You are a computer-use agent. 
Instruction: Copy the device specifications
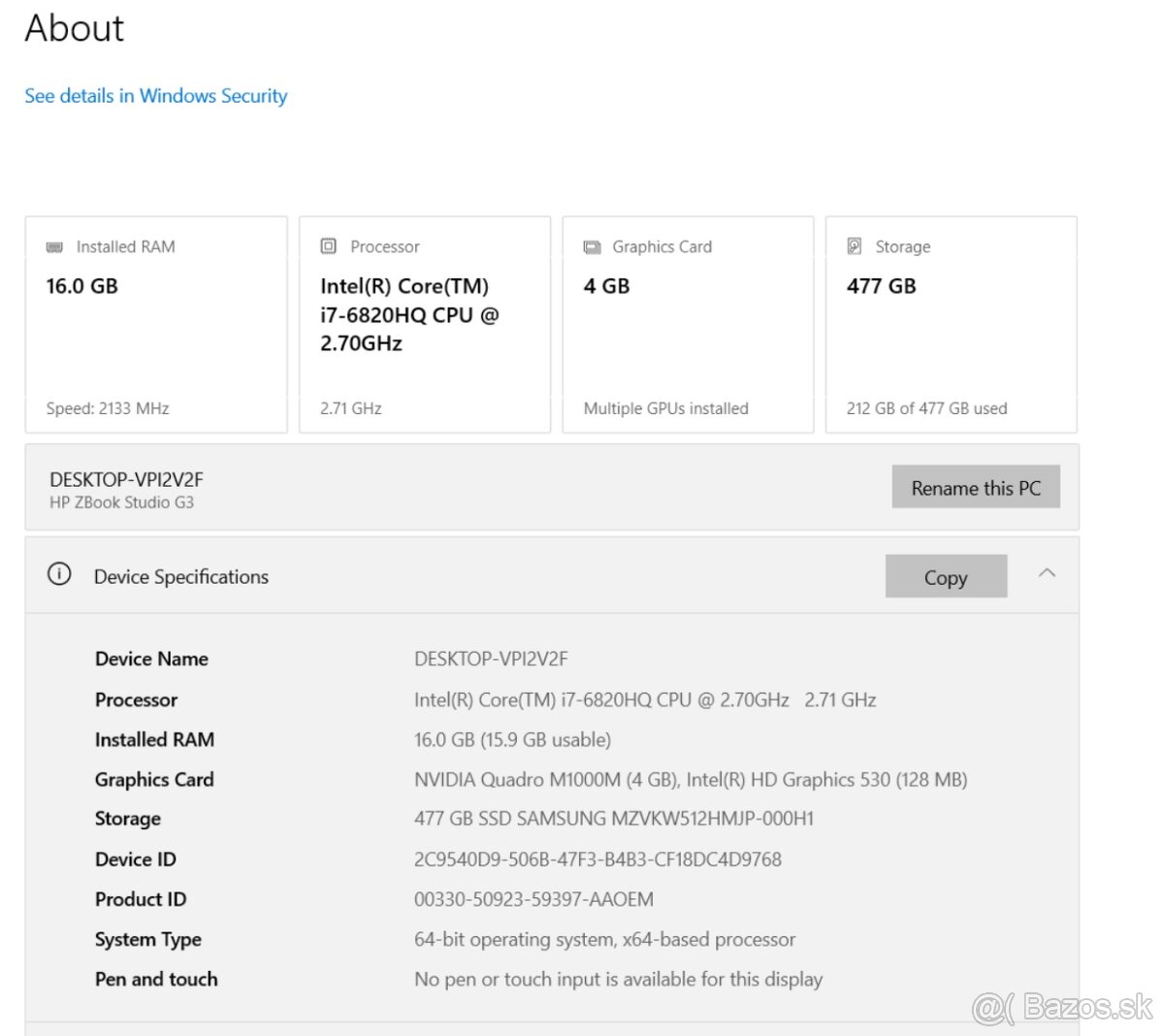[x=946, y=577]
